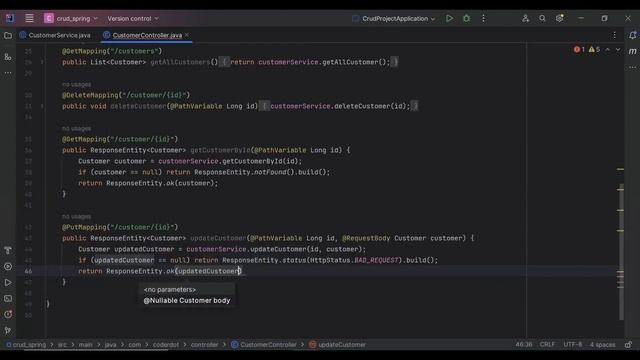Click getCustomerById method name
The height and width of the screenshot is (360, 640).
tap(220, 150)
